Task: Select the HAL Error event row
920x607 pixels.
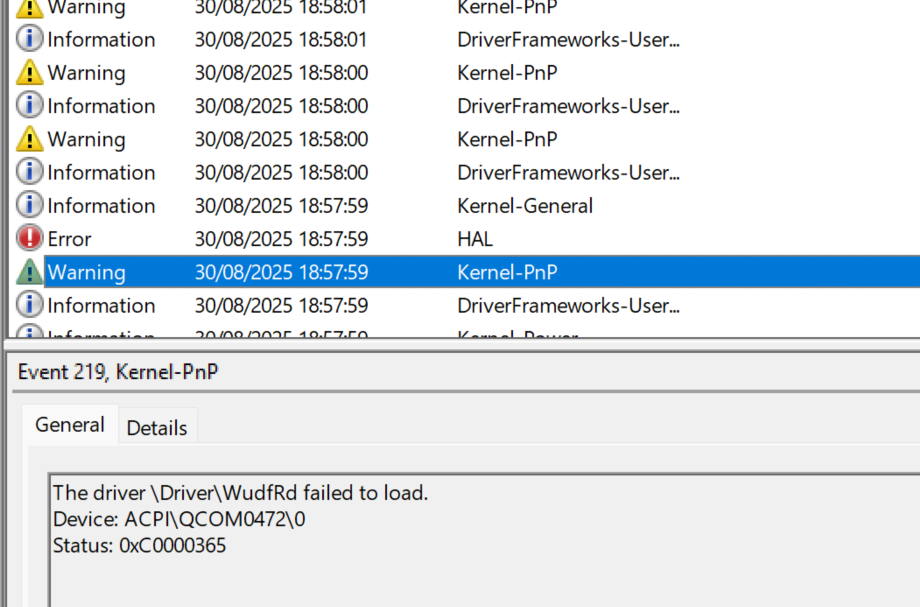Action: 300,238
